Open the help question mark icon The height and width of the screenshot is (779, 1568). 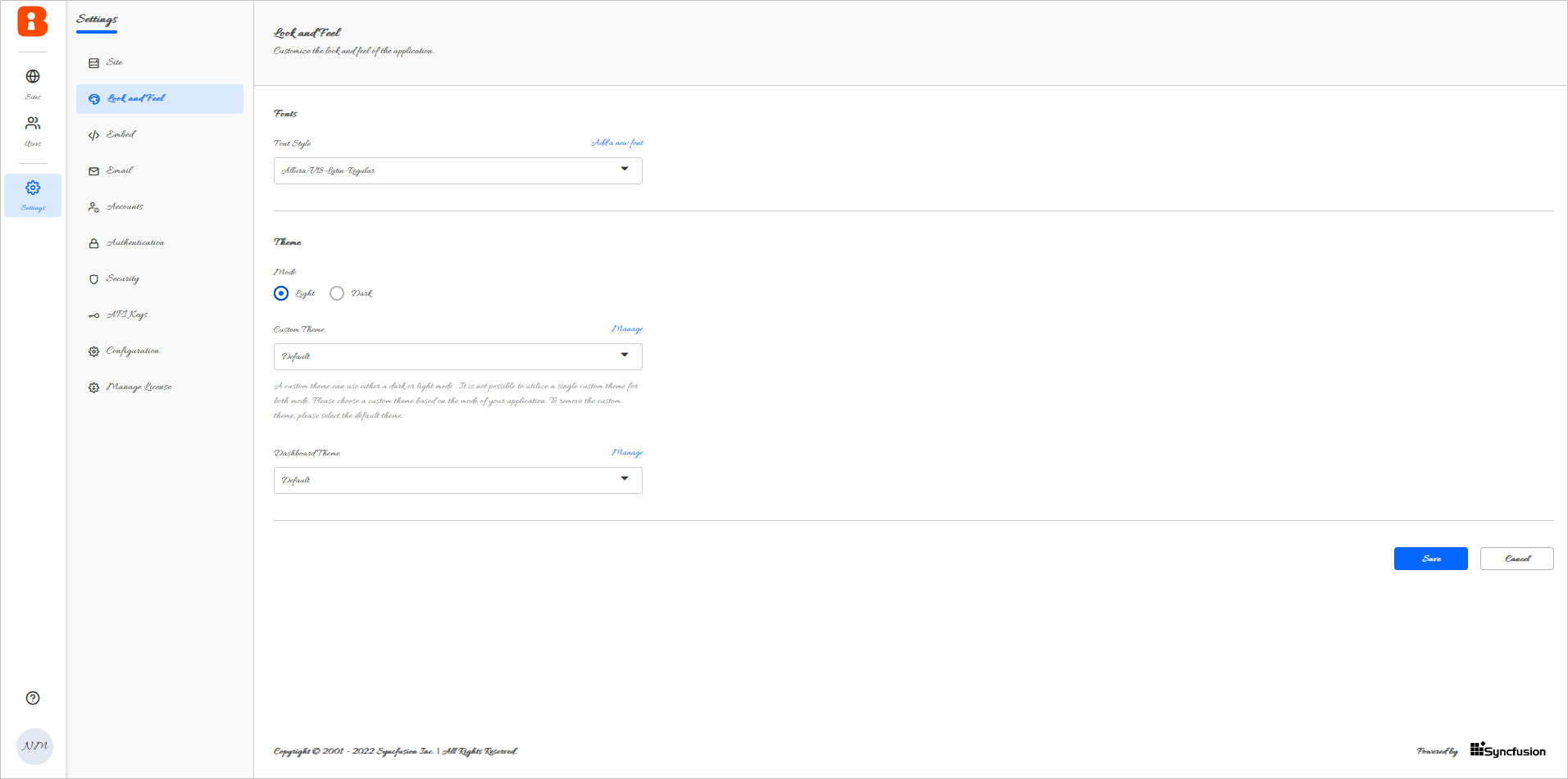33,698
